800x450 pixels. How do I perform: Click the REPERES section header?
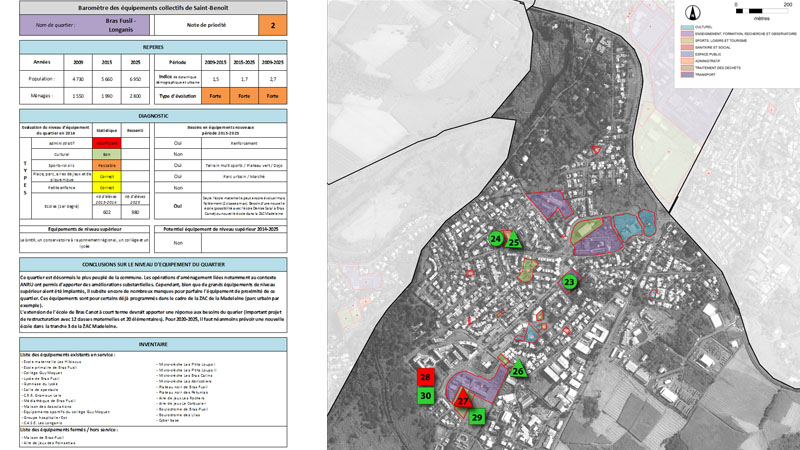coord(153,46)
